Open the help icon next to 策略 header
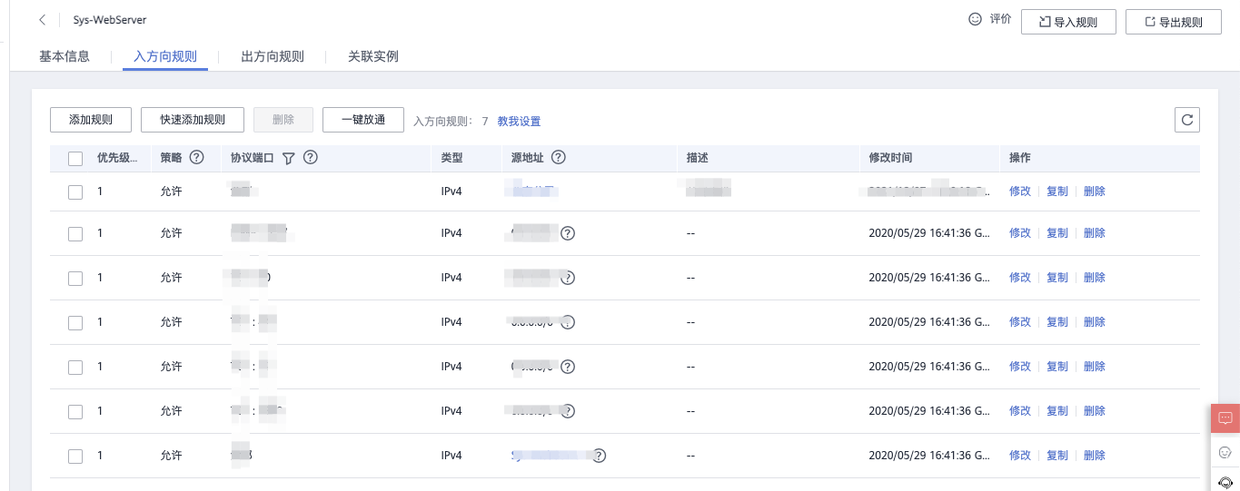Viewport: 1240px width, 491px height. click(196, 157)
